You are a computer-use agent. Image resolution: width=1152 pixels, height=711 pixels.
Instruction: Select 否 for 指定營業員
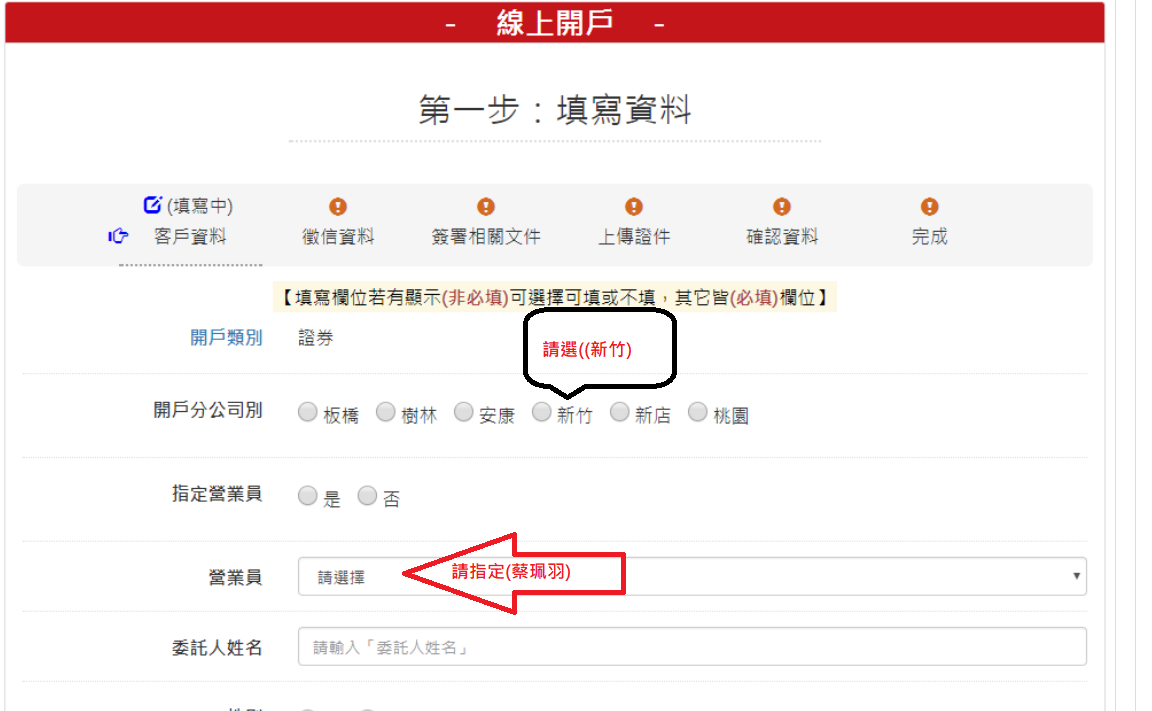[x=368, y=496]
